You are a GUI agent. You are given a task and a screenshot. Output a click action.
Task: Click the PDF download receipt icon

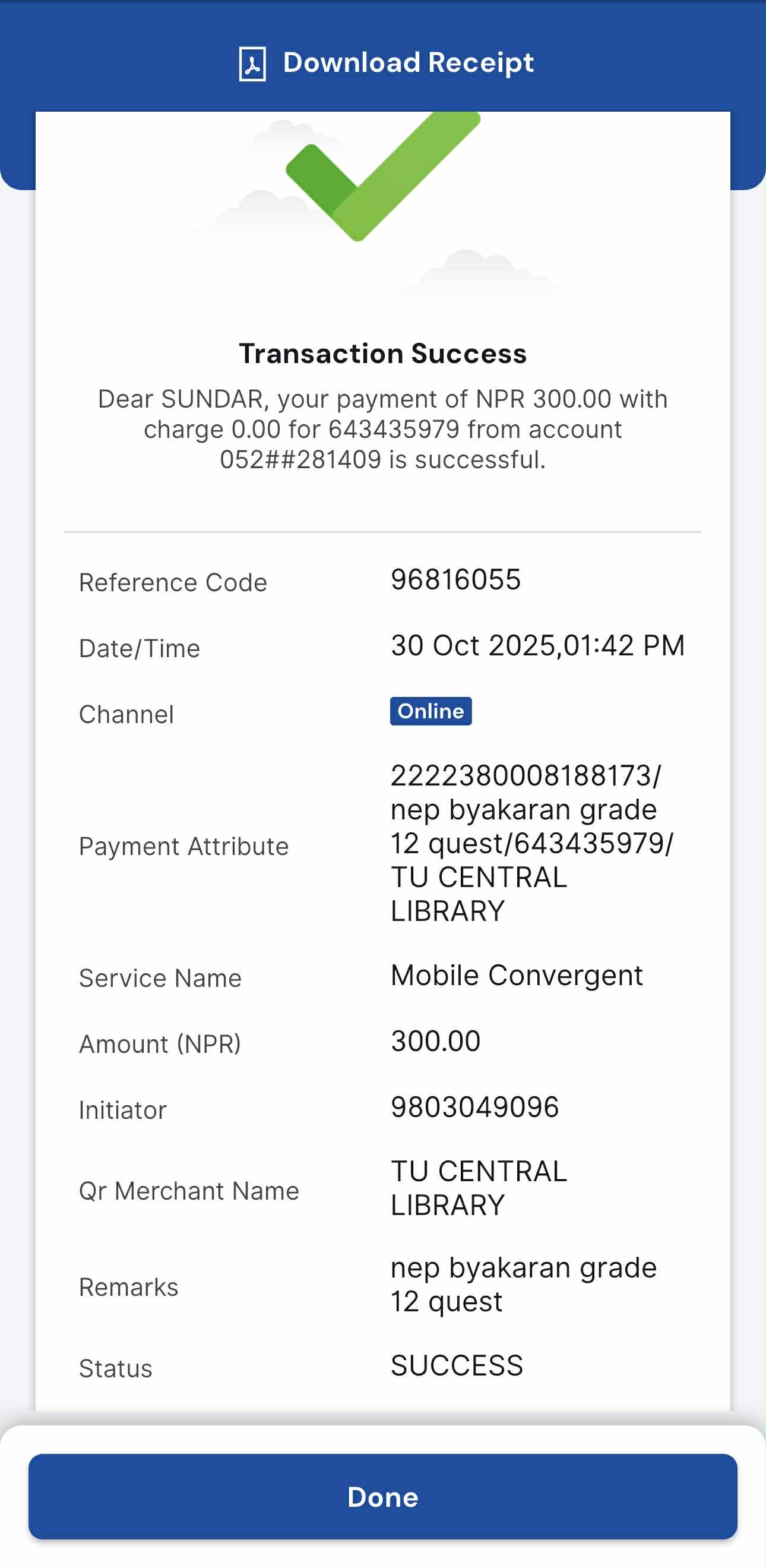coord(252,64)
